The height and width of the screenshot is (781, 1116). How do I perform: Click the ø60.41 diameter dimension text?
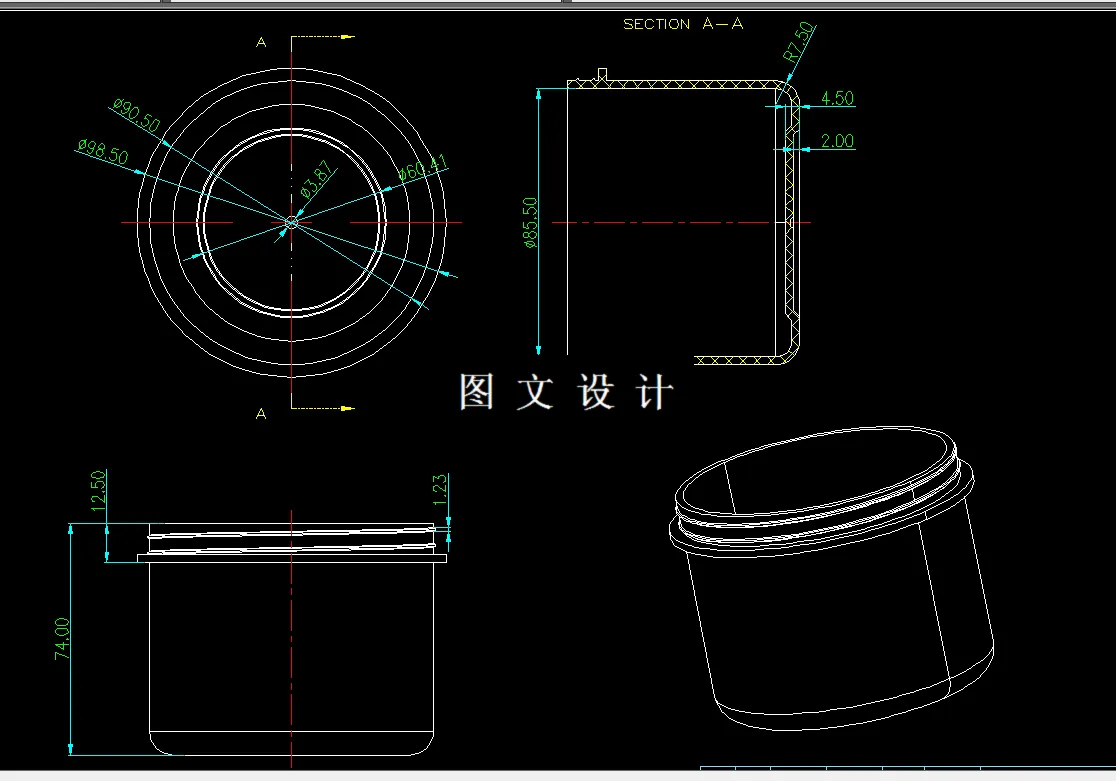[423, 167]
